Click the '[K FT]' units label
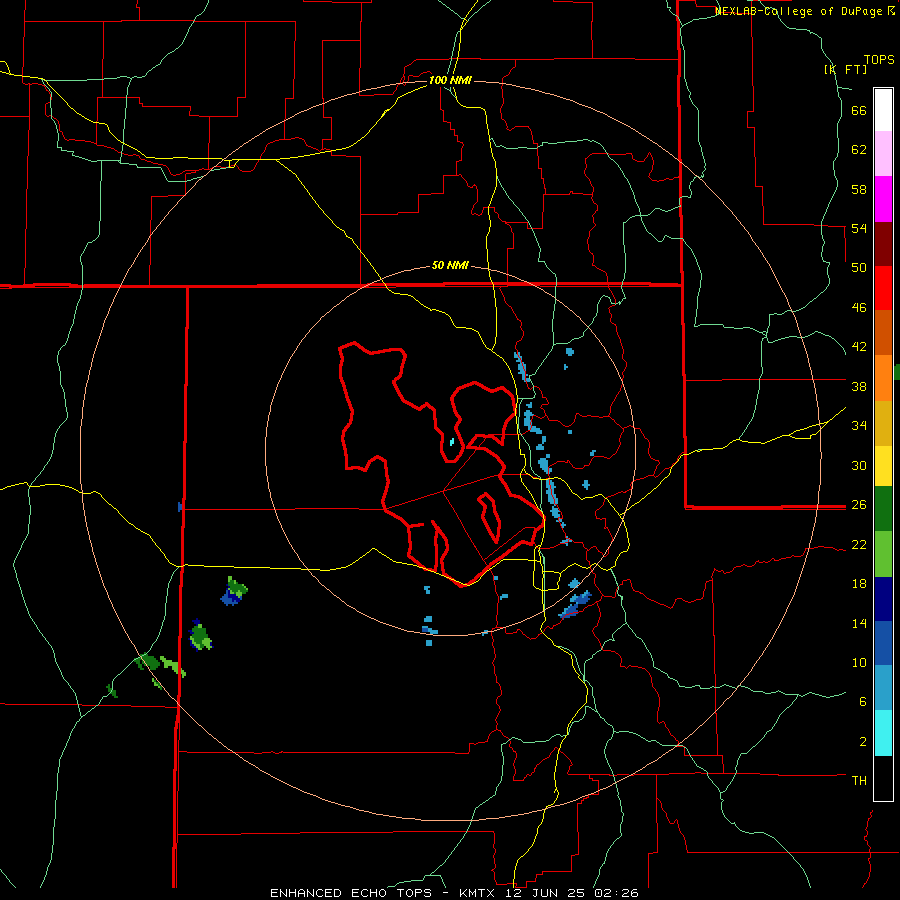Viewport: 900px width, 900px height. coord(845,69)
